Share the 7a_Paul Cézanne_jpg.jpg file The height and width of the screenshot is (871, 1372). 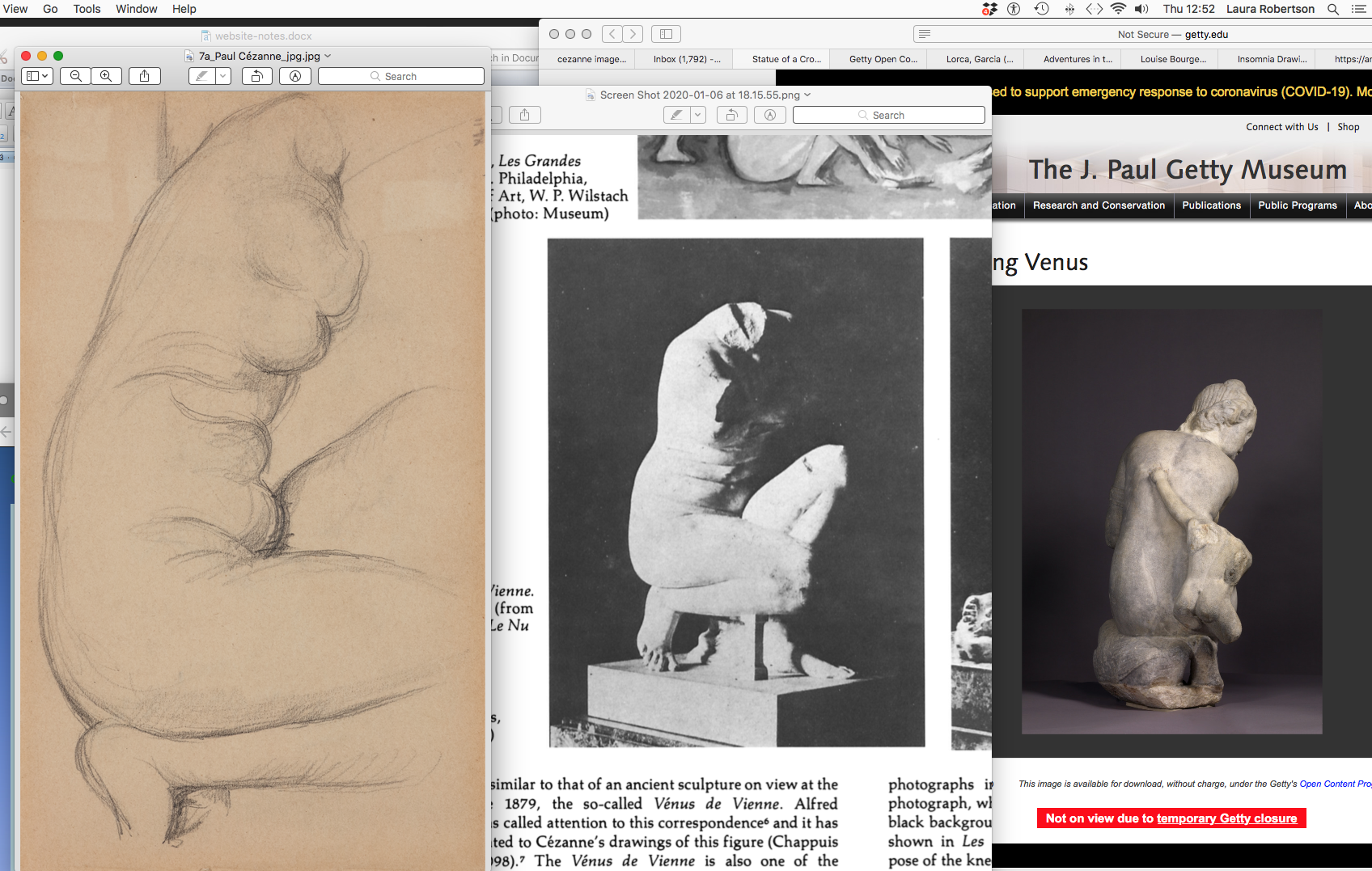coord(145,76)
